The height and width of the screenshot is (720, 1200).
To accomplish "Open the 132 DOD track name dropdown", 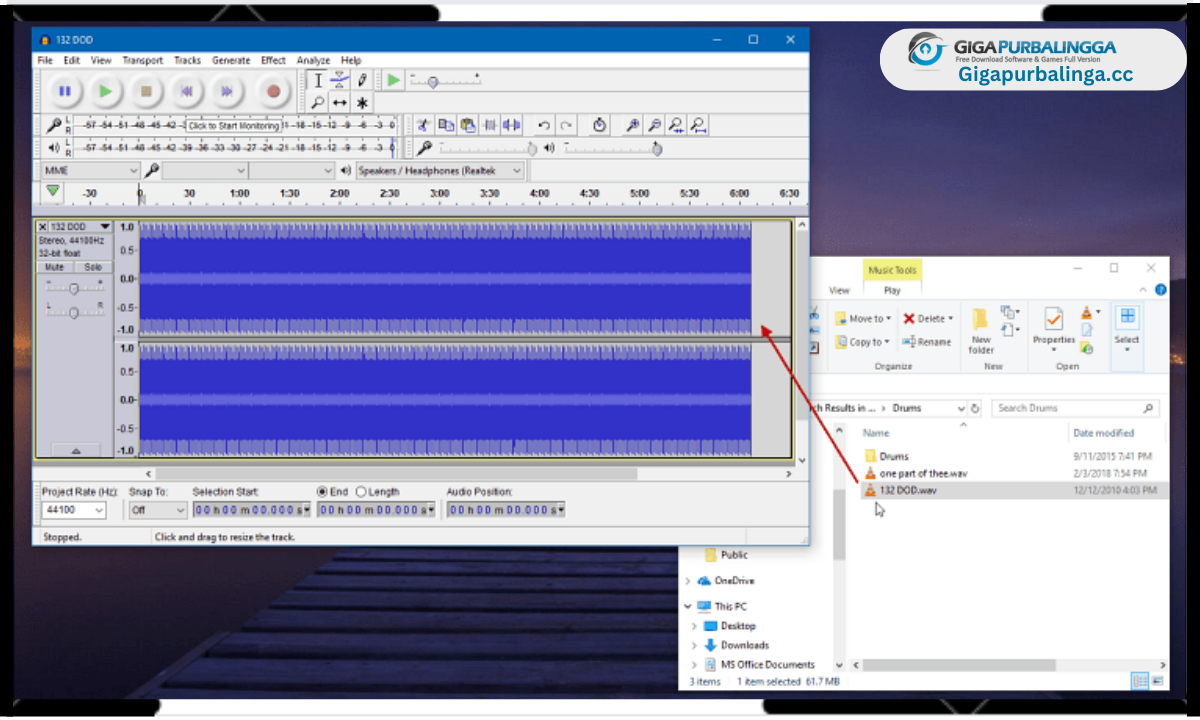I will (81, 227).
